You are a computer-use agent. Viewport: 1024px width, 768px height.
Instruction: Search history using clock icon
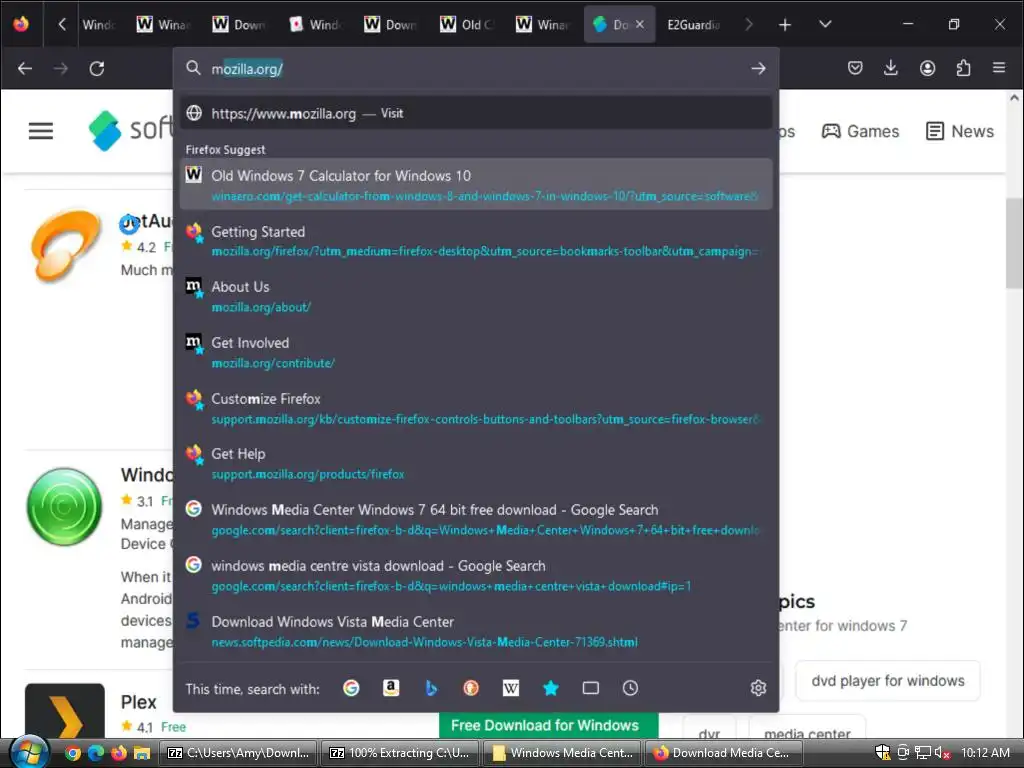click(x=630, y=688)
